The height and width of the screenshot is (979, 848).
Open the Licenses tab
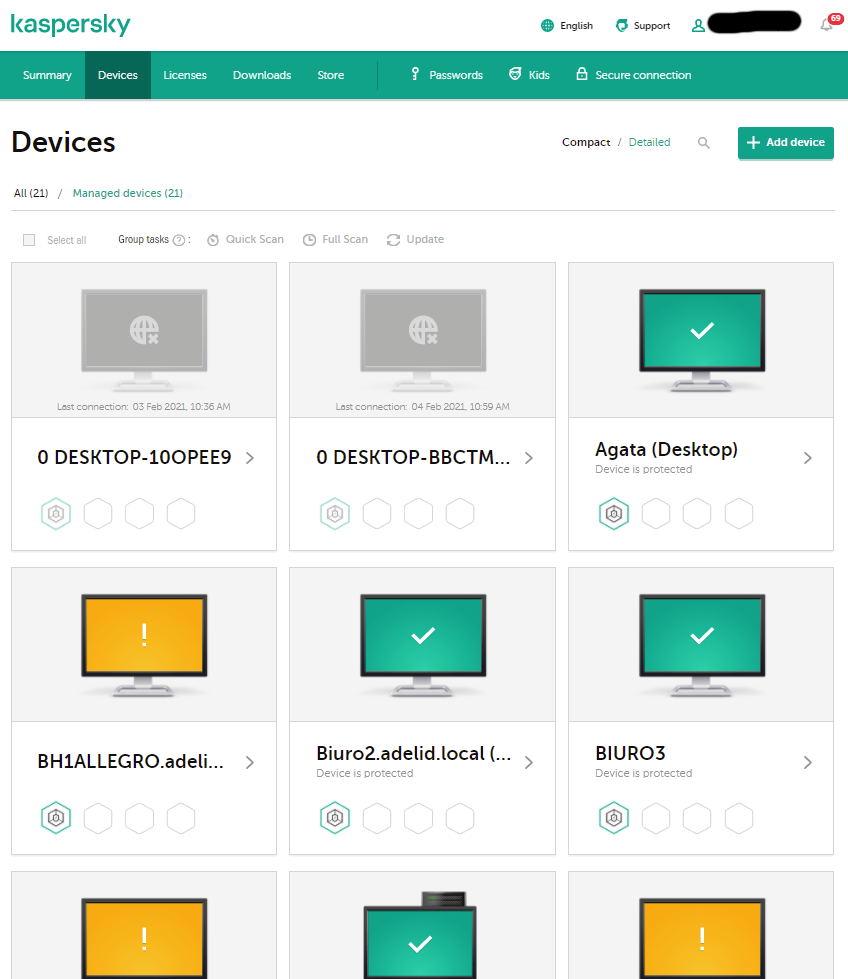point(185,75)
